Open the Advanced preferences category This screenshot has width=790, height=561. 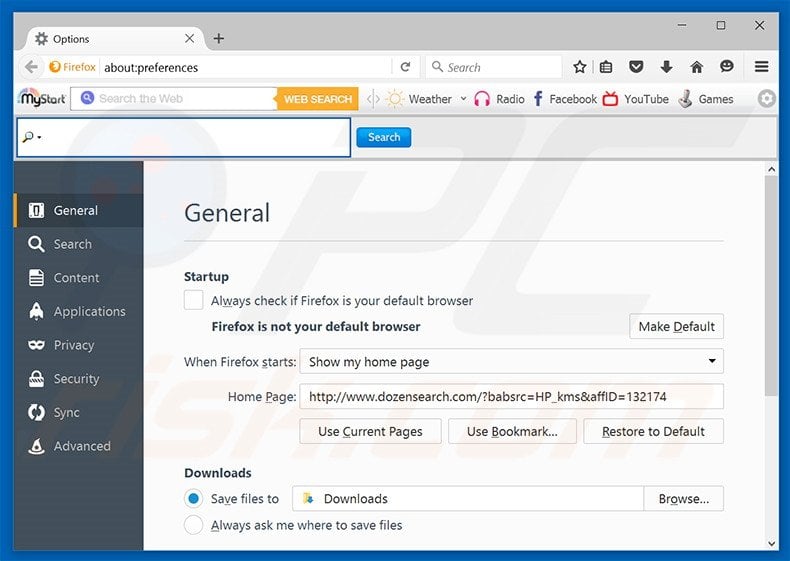click(78, 446)
